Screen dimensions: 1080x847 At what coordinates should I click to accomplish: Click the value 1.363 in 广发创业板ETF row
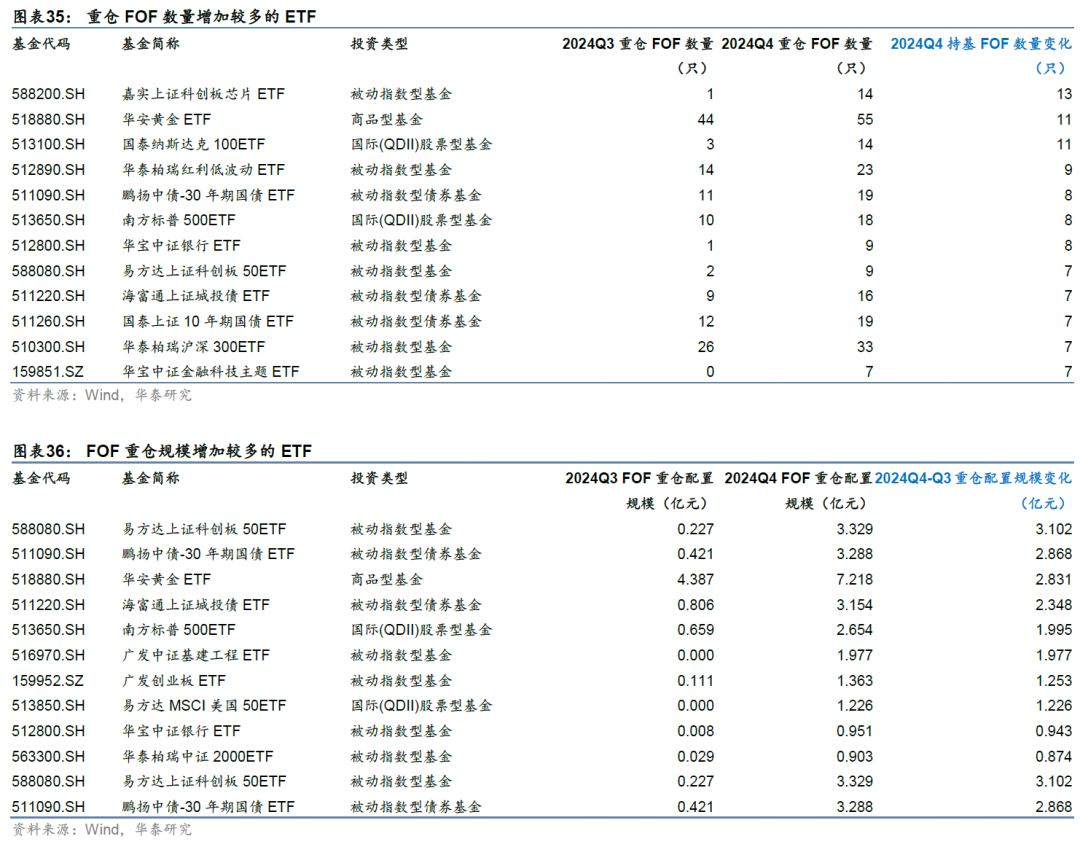[x=854, y=681]
